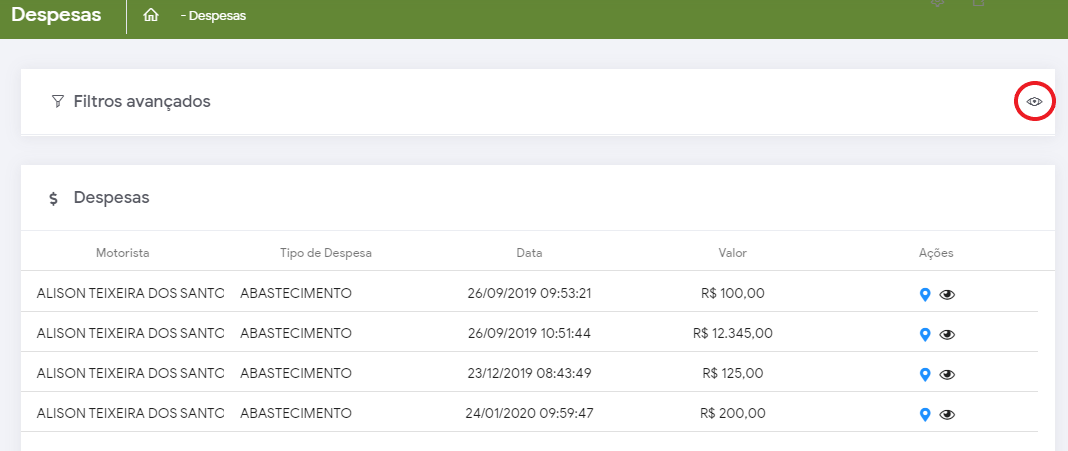This screenshot has height=451, width=1068.
Task: Click the dollar sign icon beside Despesas
Action: [53, 199]
